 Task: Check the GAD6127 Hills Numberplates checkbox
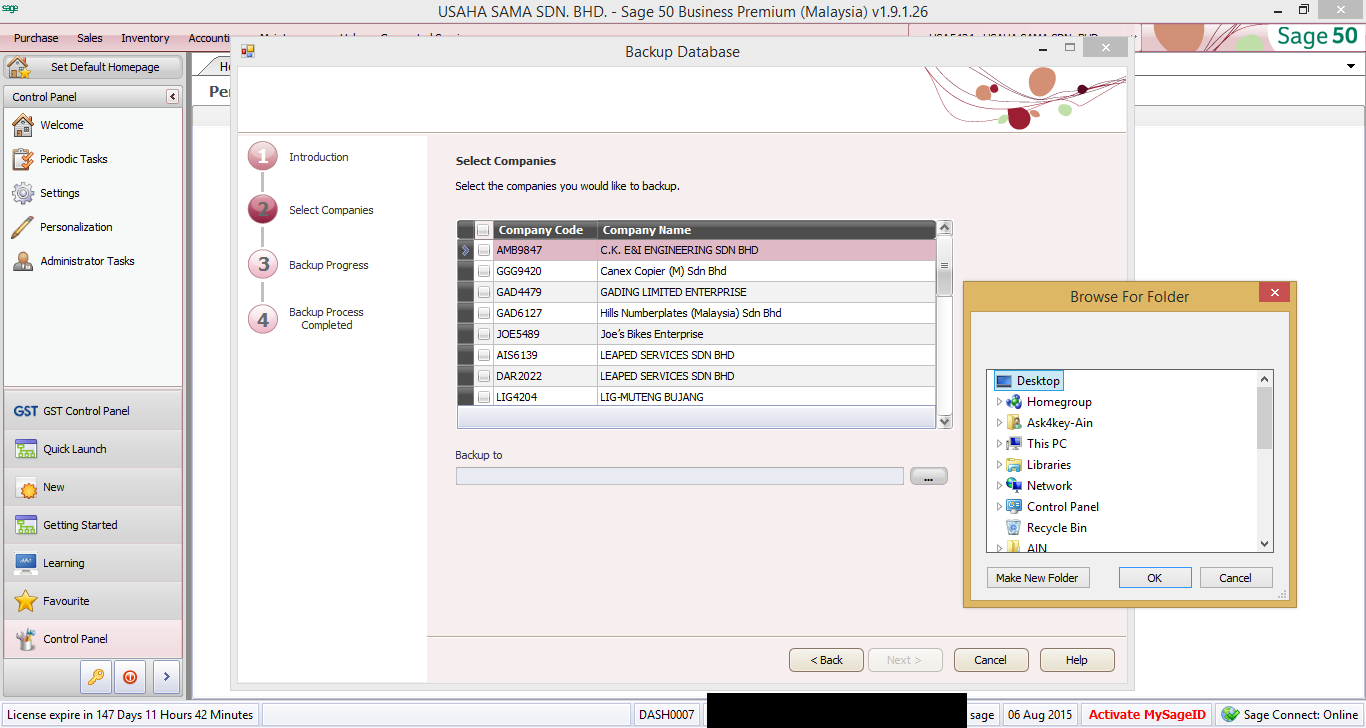coord(484,314)
